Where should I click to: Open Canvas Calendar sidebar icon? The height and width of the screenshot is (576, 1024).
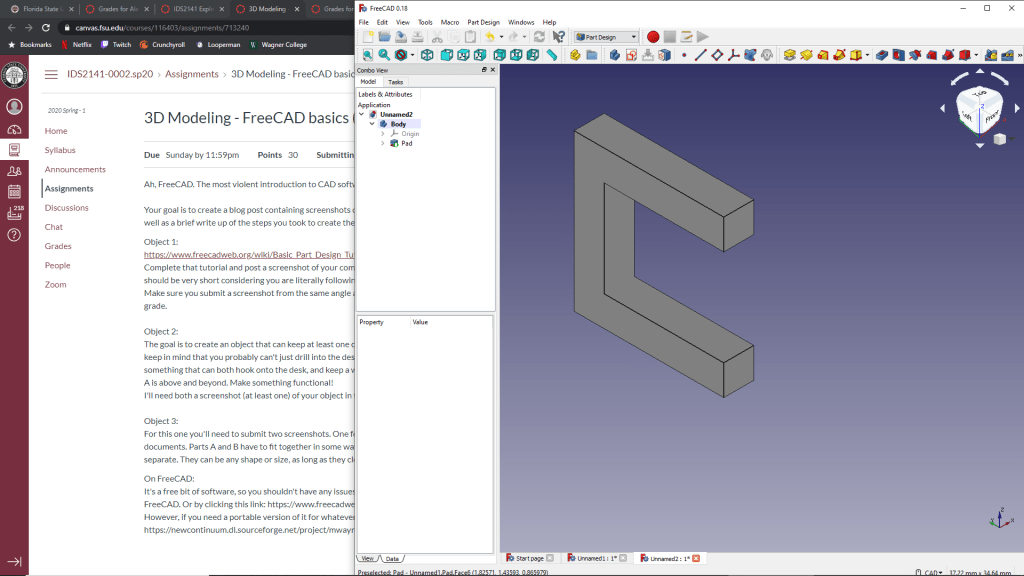click(x=14, y=191)
